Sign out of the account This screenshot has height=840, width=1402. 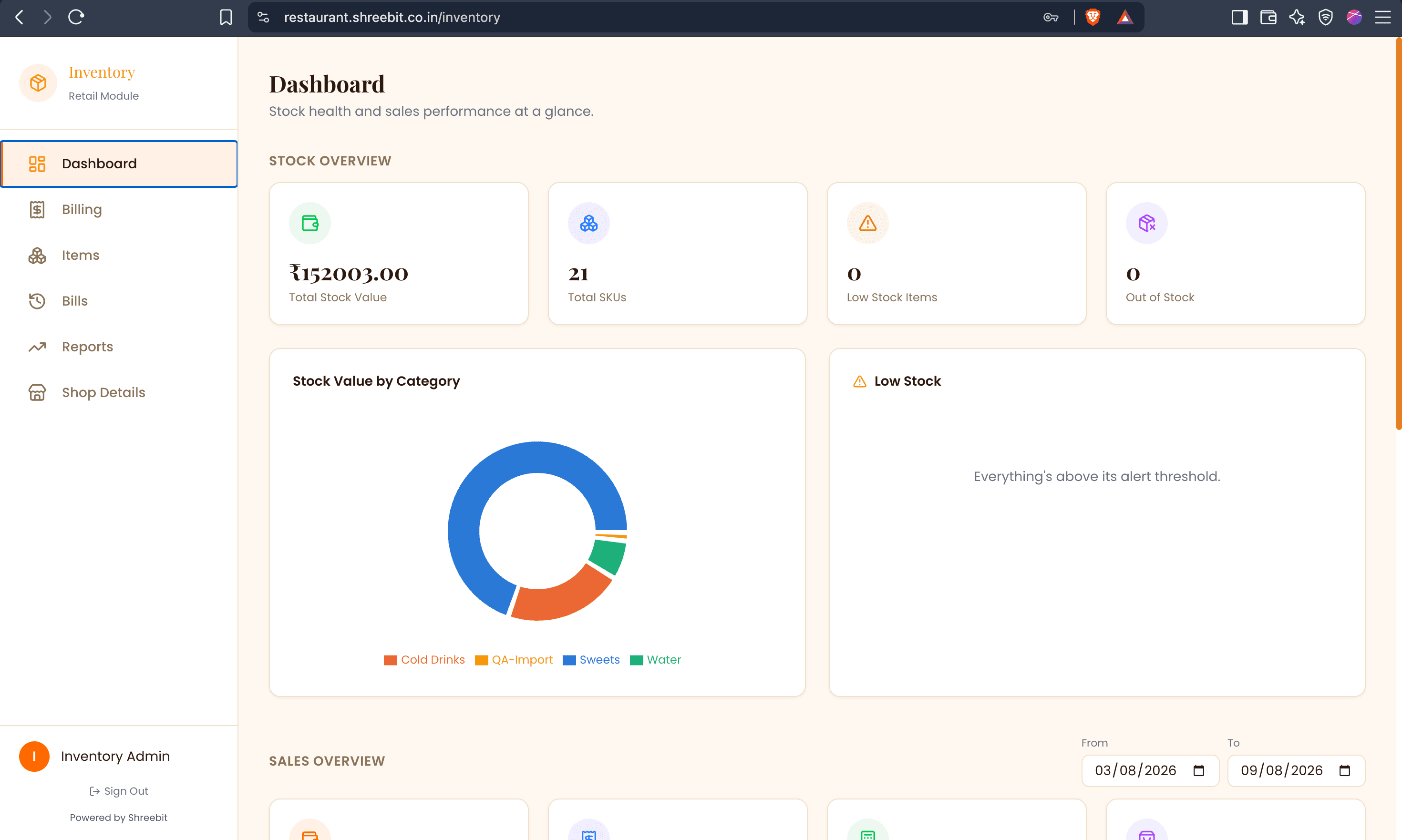coord(119,791)
